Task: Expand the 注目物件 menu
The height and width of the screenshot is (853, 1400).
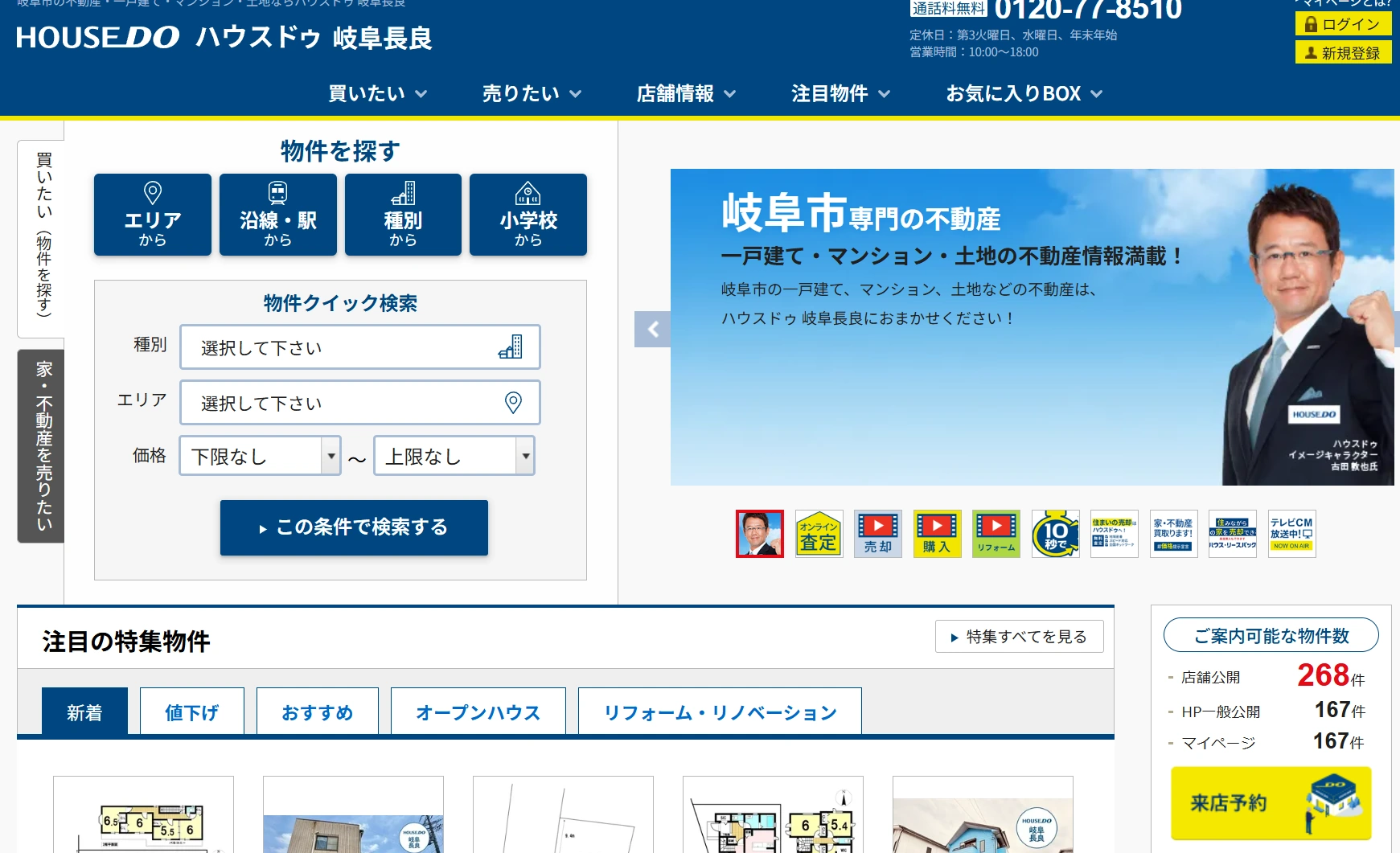Action: click(840, 94)
